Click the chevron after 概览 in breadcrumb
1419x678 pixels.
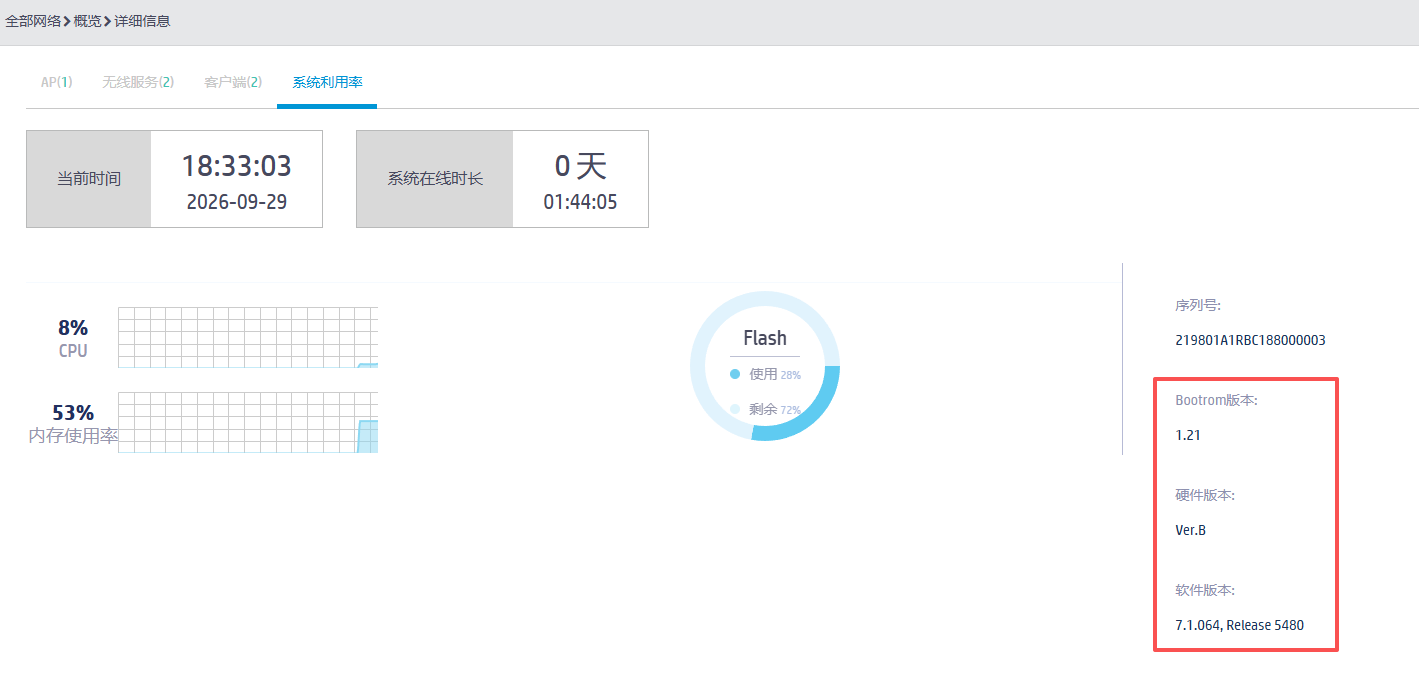point(107,21)
